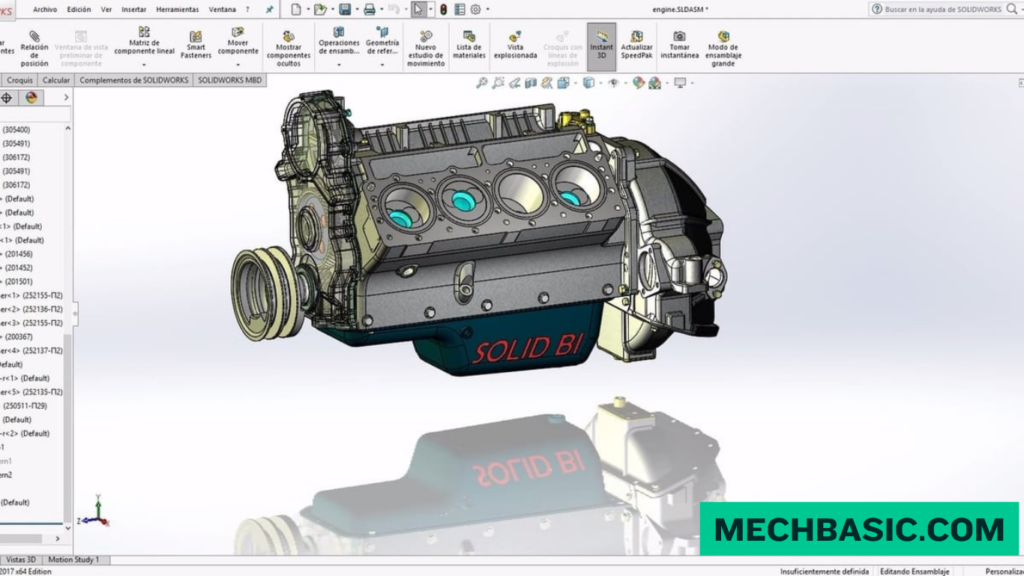1024x576 pixels.
Task: Click Vista explosionada
Action: (515, 44)
